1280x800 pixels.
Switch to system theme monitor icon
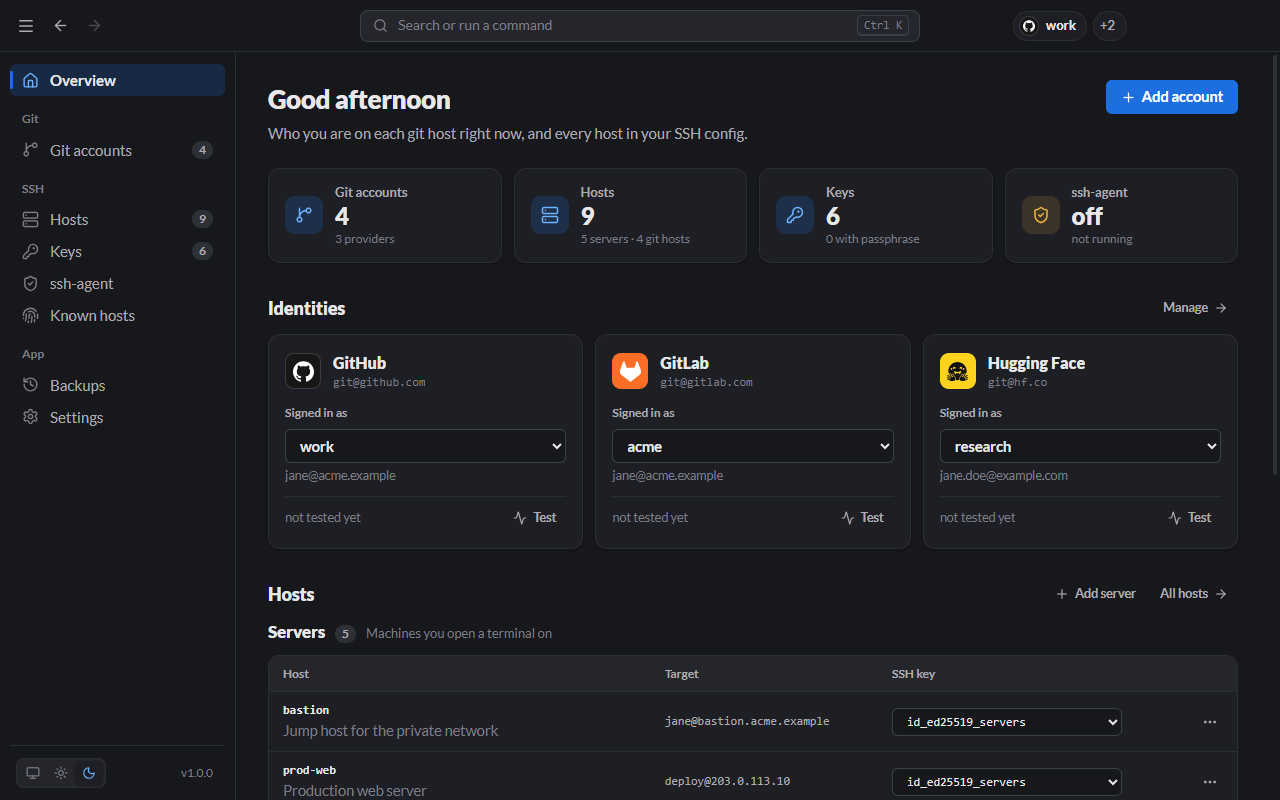[x=33, y=773]
